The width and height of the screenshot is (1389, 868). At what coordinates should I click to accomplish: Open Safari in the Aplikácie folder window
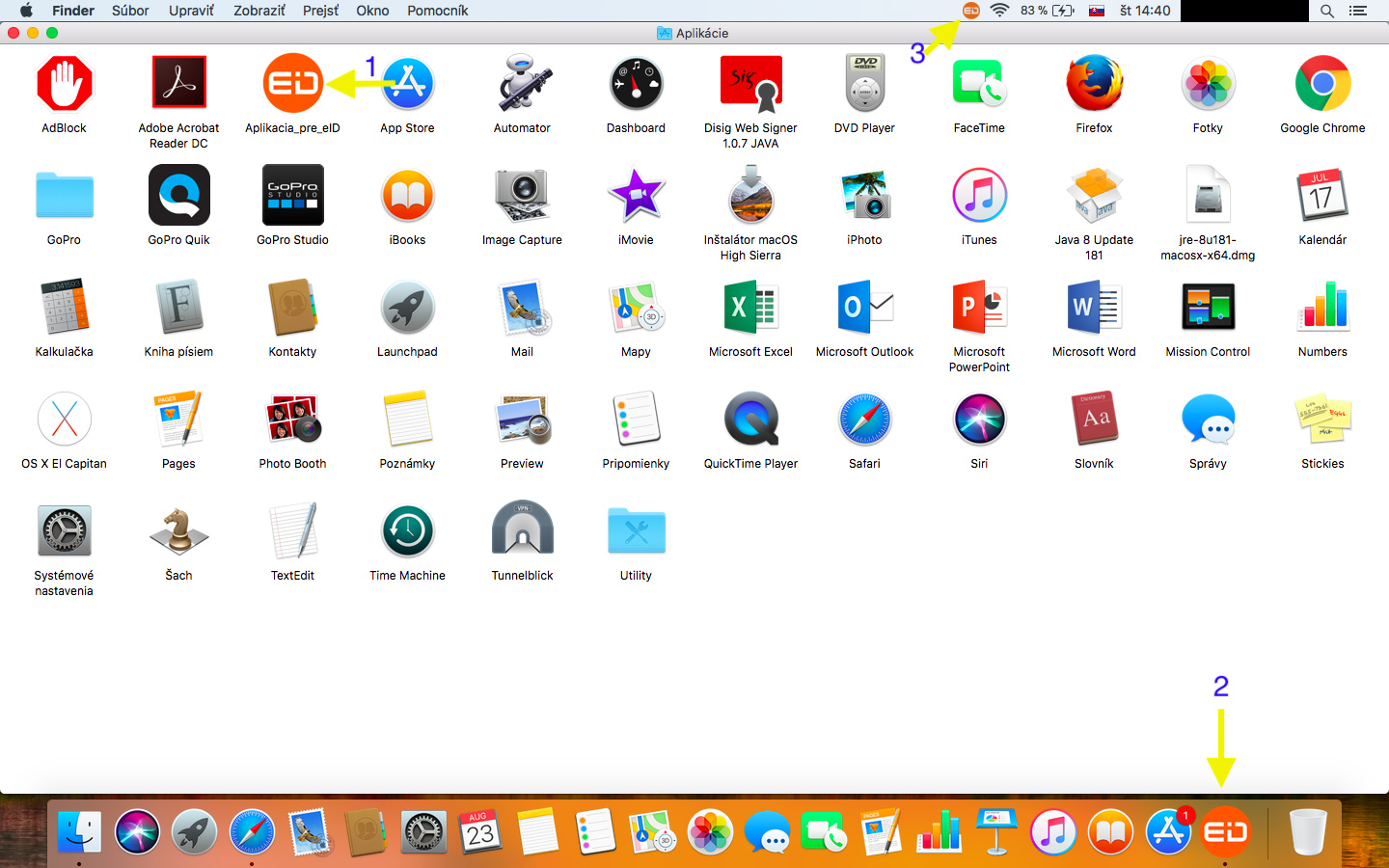(864, 420)
